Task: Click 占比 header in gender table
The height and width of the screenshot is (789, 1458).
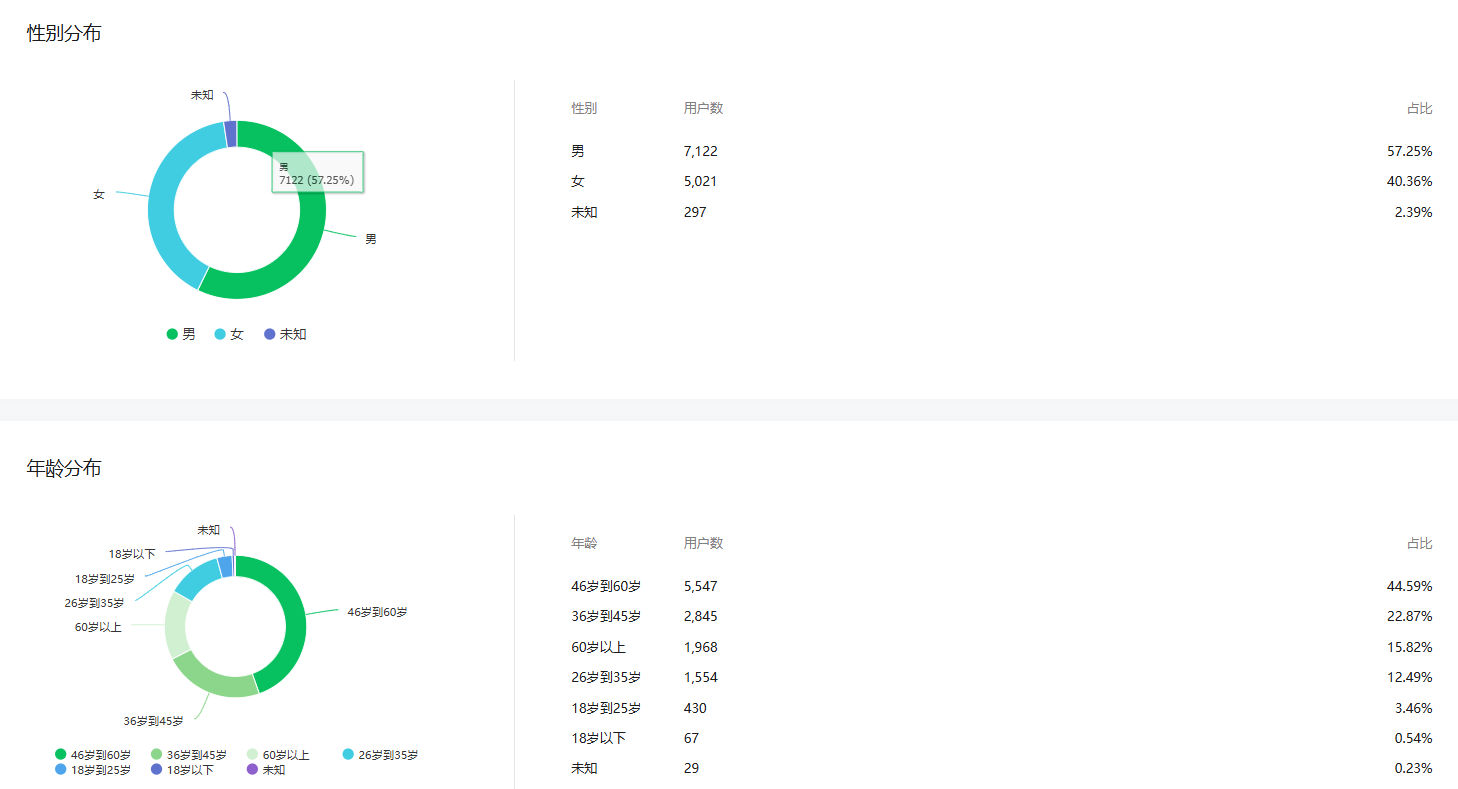Action: (x=1420, y=108)
